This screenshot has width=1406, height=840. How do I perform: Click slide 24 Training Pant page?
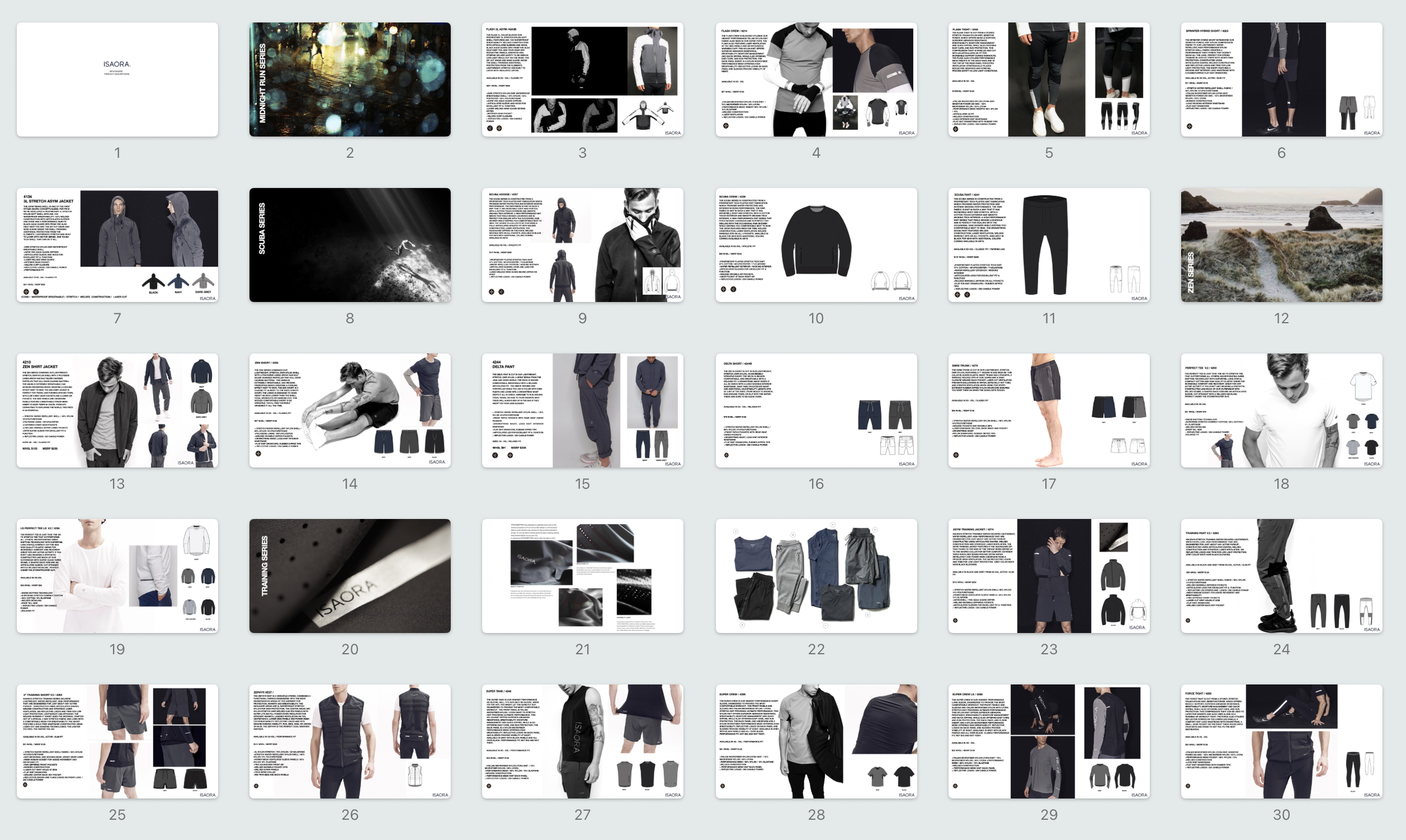1282,576
